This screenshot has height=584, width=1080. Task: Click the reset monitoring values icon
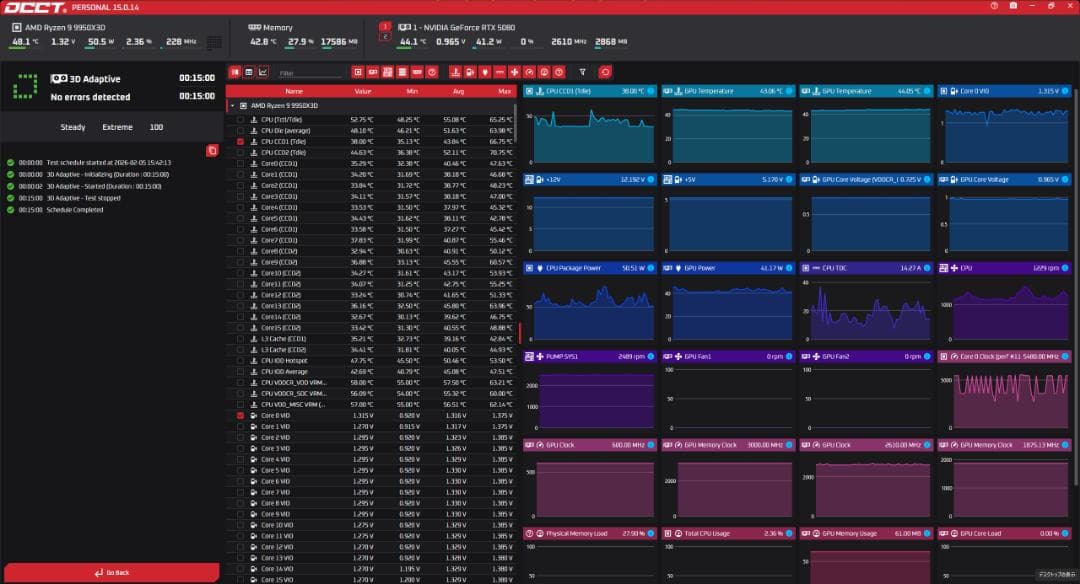pos(604,72)
